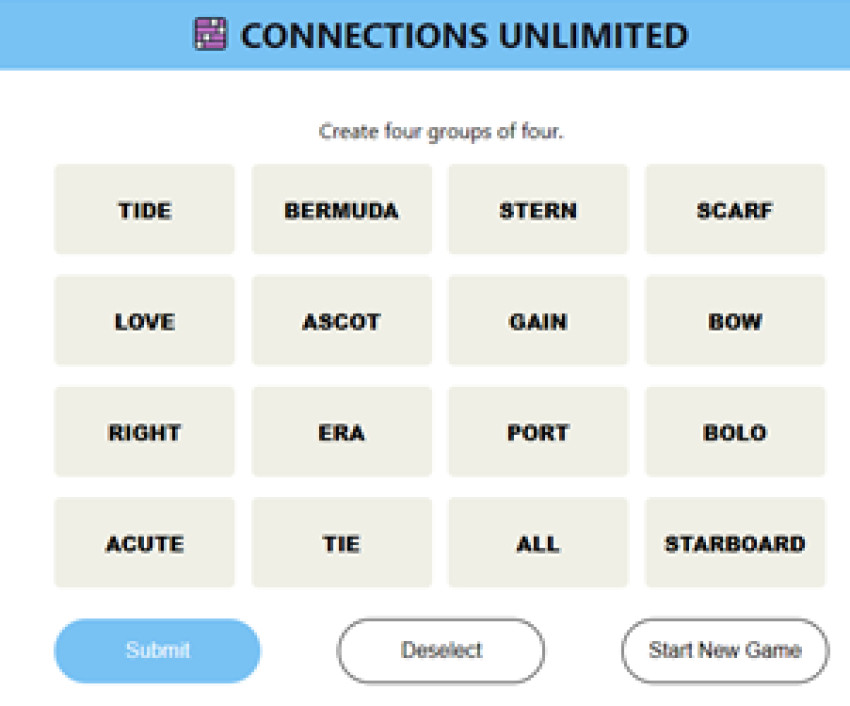Viewport: 850px width, 706px height.
Task: Pick the PORT tile
Action: [x=538, y=432]
